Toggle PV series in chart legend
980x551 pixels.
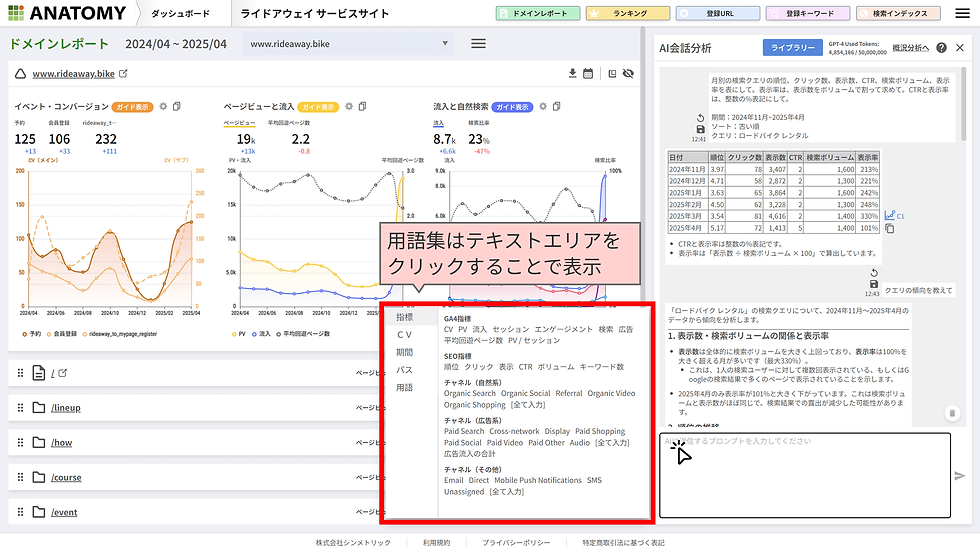coord(238,334)
